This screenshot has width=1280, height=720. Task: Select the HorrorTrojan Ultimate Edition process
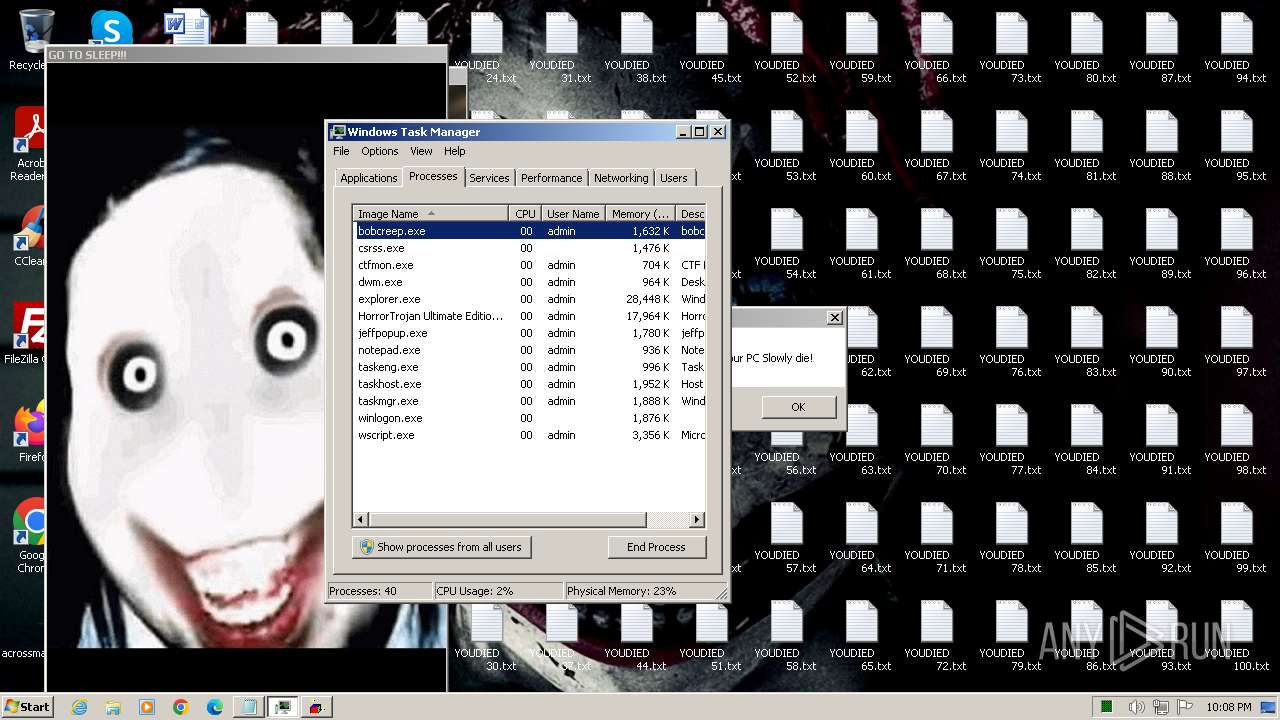pyautogui.click(x=529, y=316)
